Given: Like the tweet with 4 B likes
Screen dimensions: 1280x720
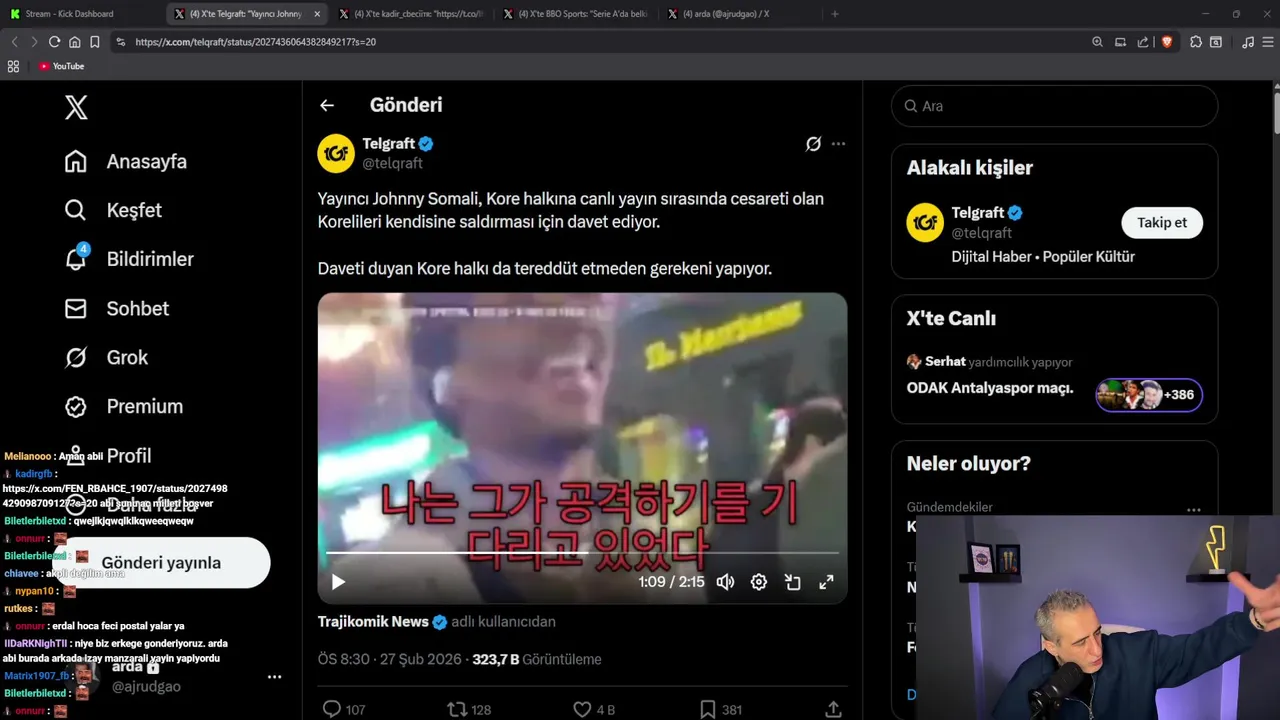Looking at the screenshot, I should coord(593,710).
